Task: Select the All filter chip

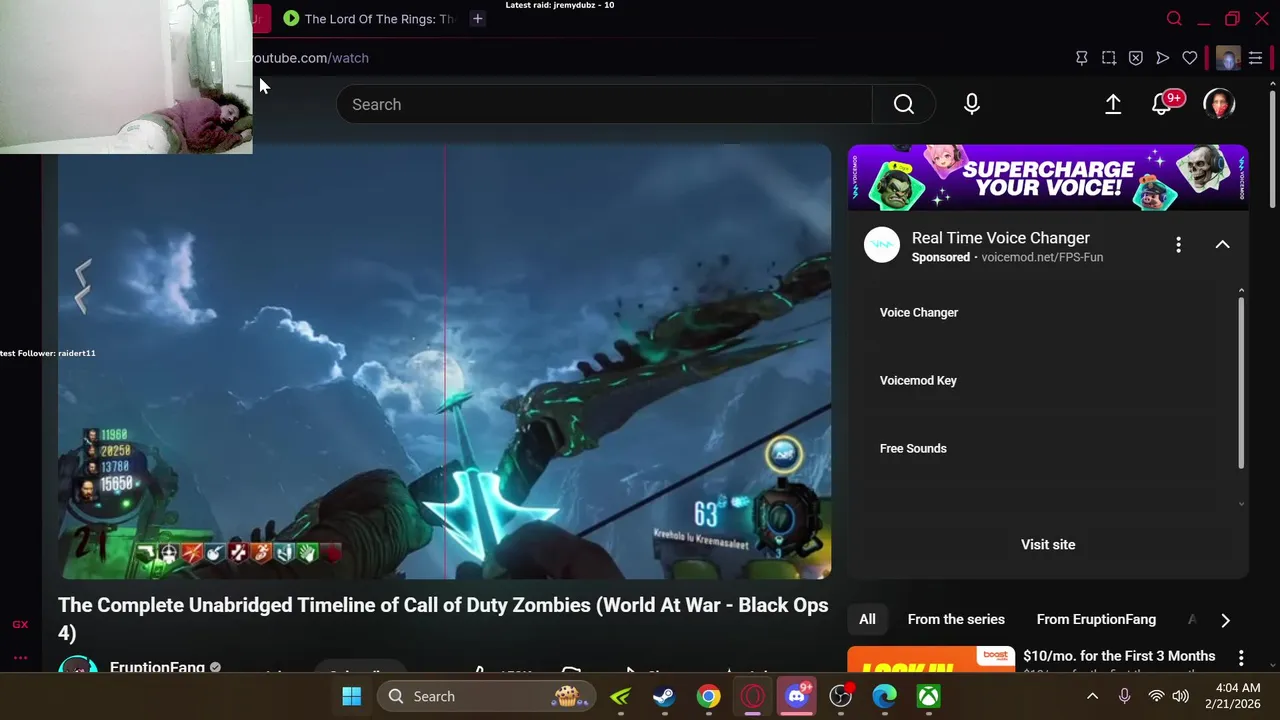Action: tap(867, 619)
